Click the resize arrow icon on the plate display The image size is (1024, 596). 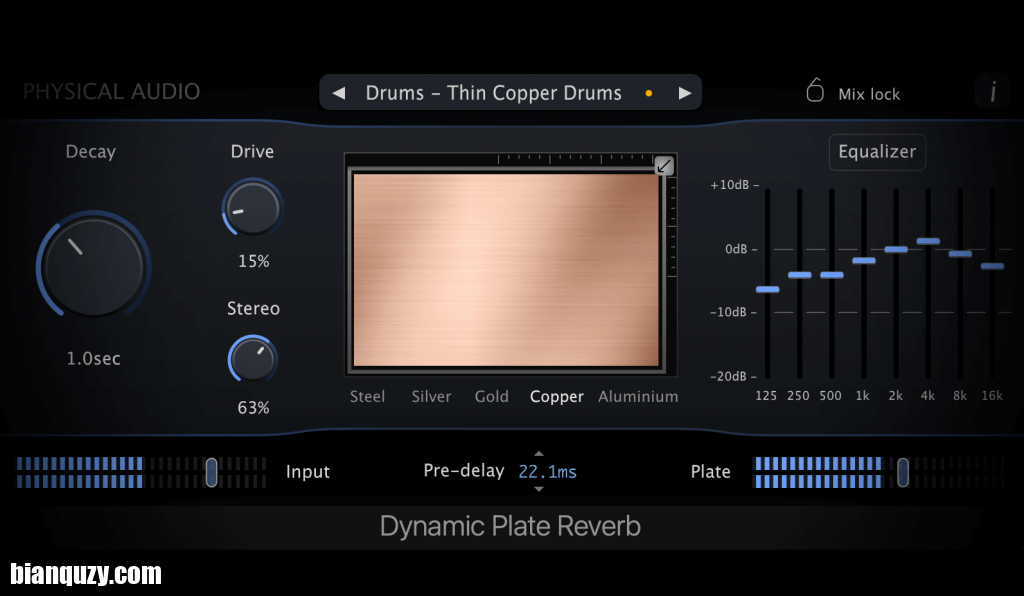pos(664,165)
